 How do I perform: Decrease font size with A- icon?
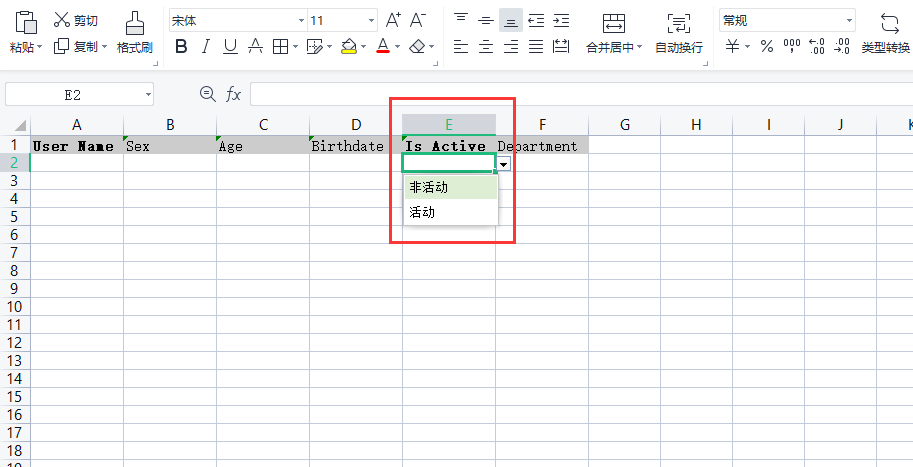coord(417,20)
